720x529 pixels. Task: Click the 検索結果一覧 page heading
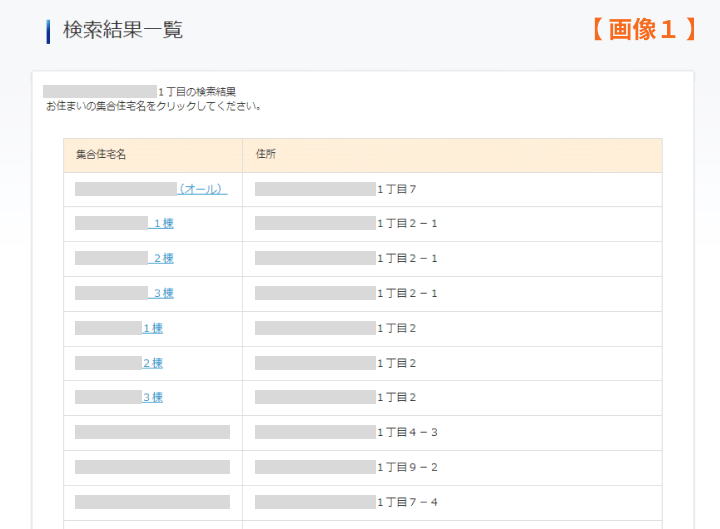coord(123,30)
